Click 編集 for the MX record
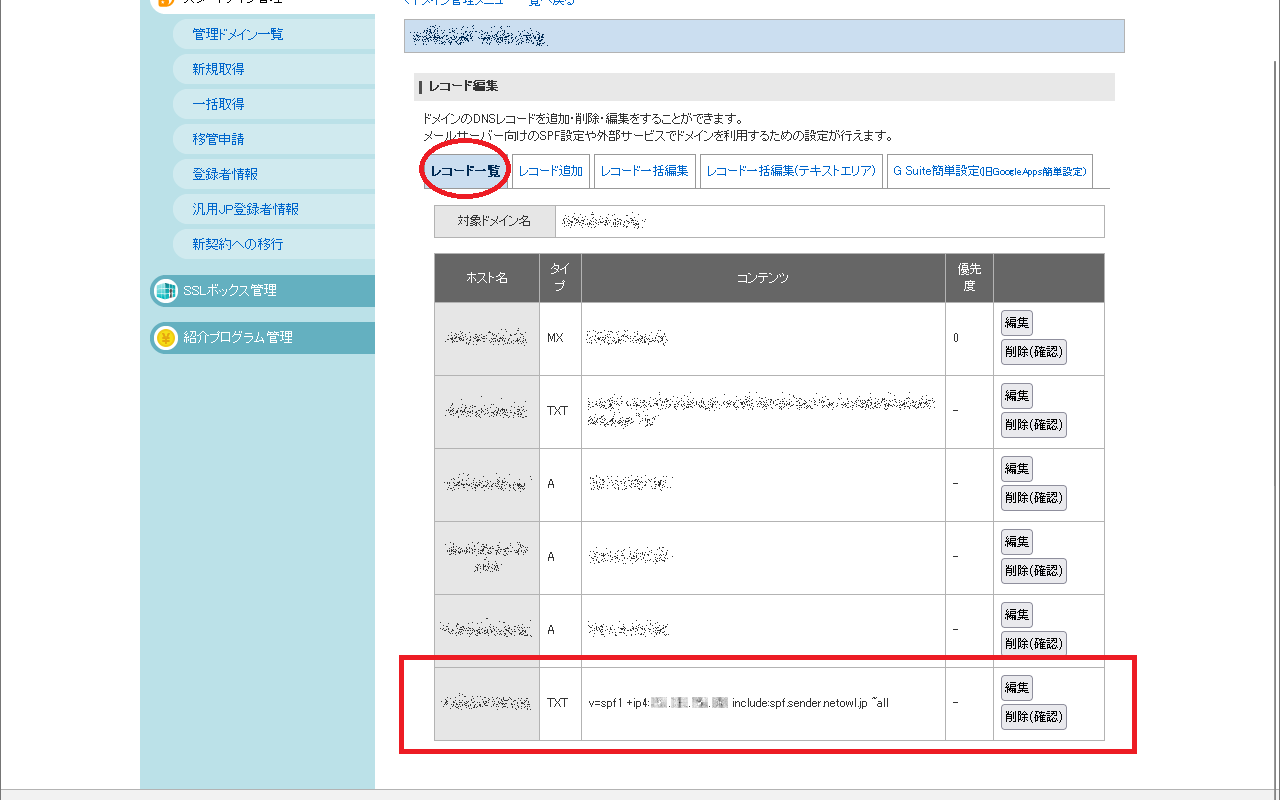 point(1016,323)
